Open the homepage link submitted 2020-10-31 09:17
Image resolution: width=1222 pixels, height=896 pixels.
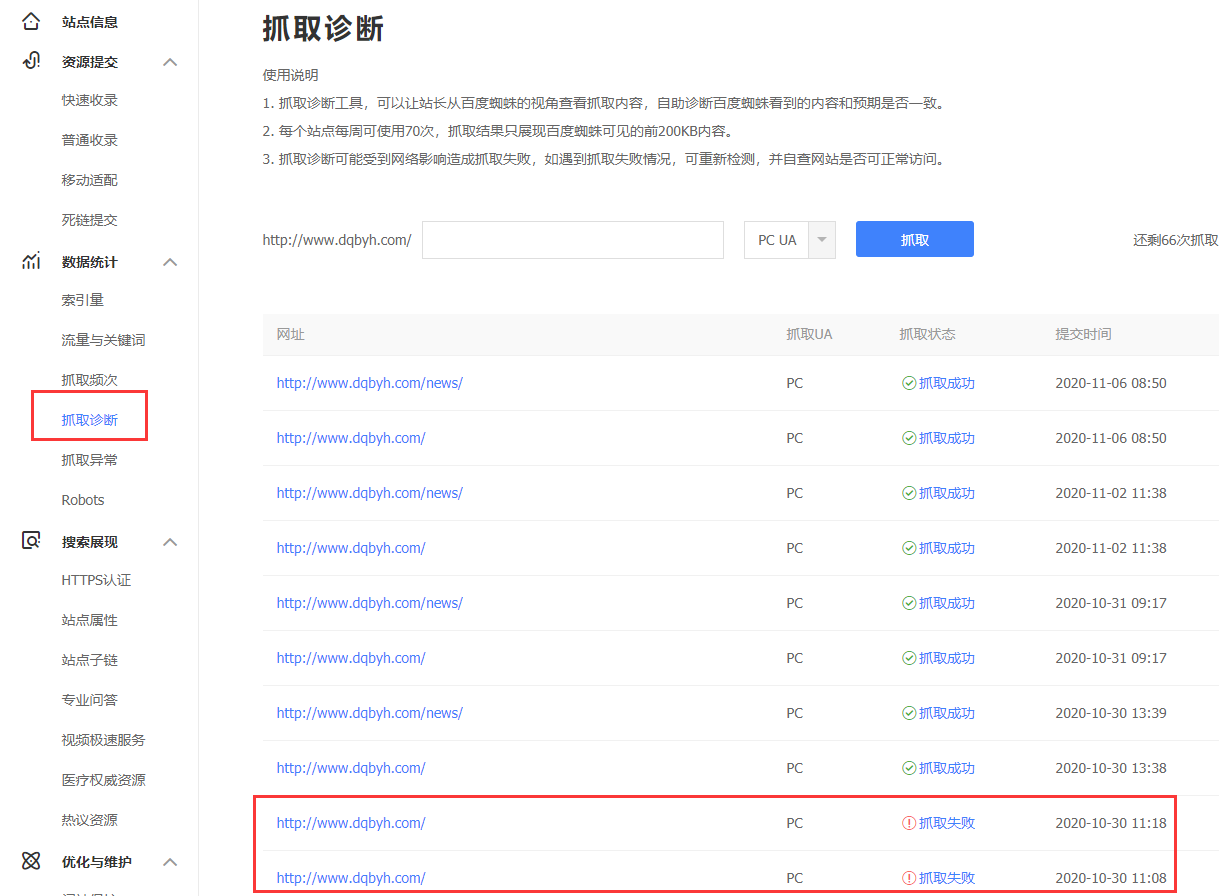click(351, 658)
